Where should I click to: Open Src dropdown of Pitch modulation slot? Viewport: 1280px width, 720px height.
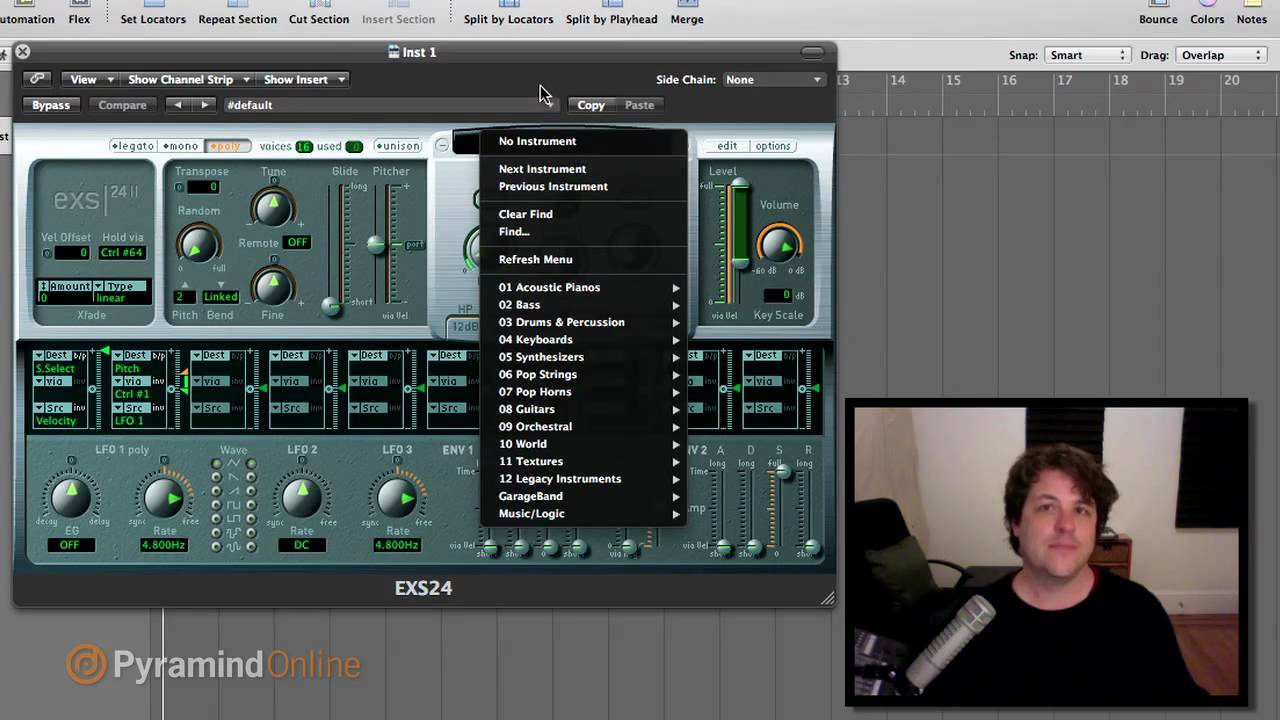131,408
